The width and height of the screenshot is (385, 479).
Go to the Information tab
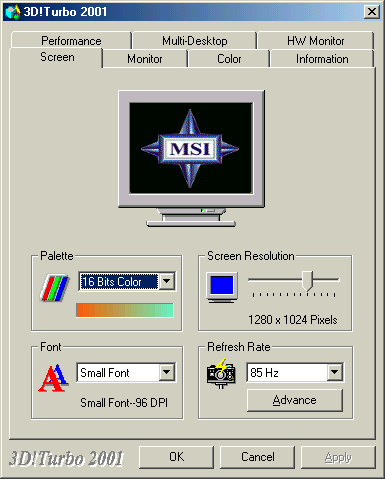[x=322, y=59]
